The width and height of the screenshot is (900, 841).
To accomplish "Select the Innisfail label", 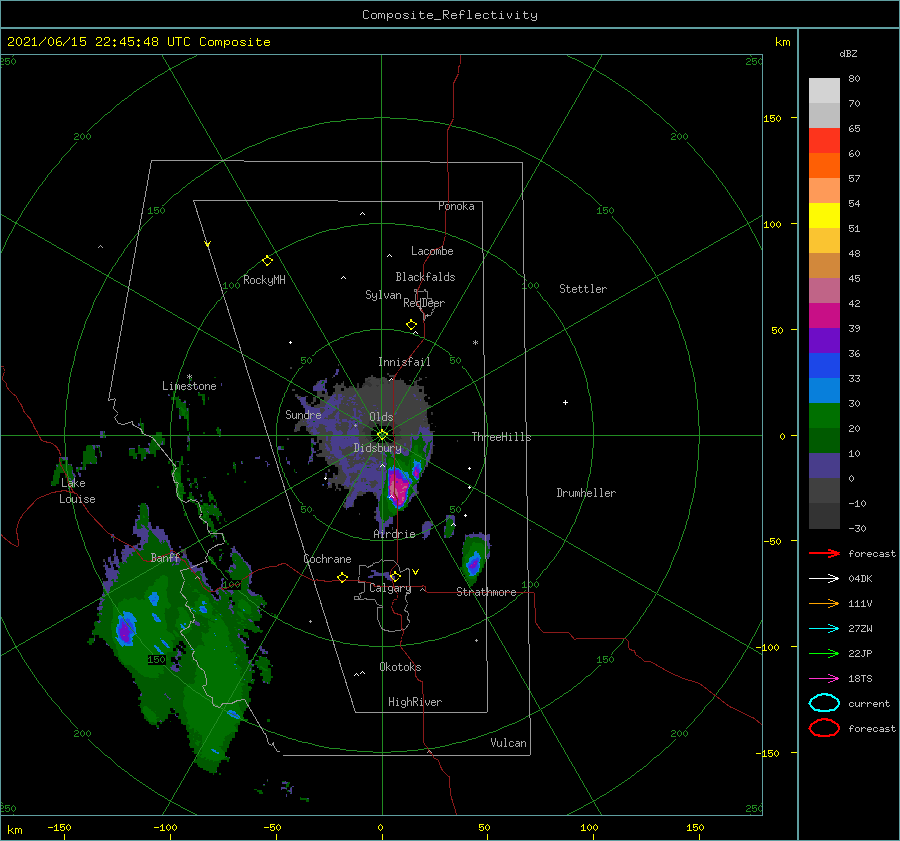I will click(404, 362).
